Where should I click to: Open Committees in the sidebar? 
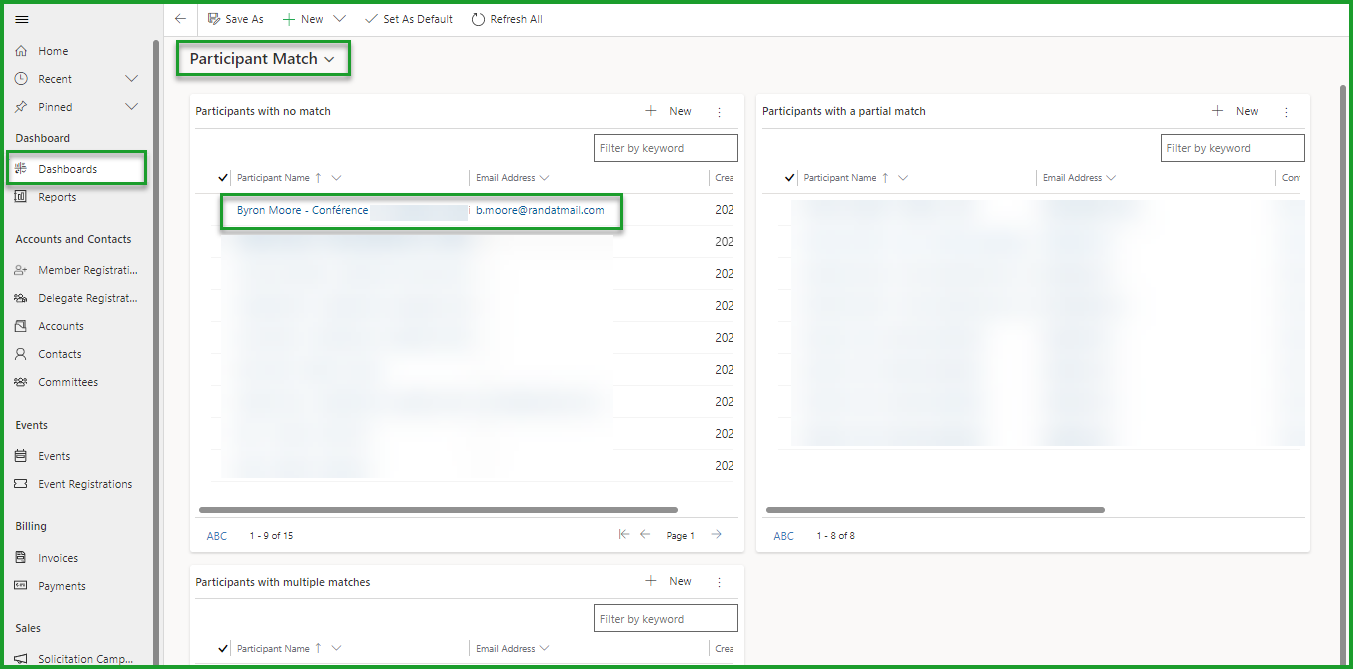[x=67, y=382]
